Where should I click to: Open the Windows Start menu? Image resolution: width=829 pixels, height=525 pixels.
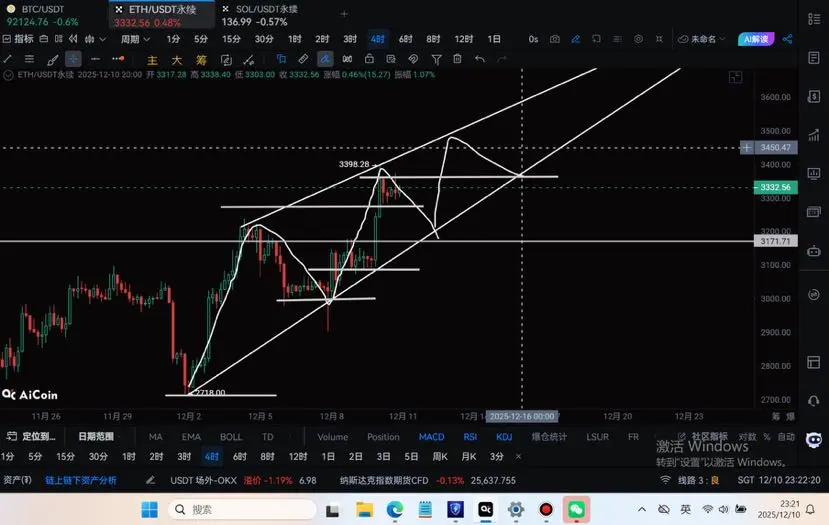coord(150,510)
